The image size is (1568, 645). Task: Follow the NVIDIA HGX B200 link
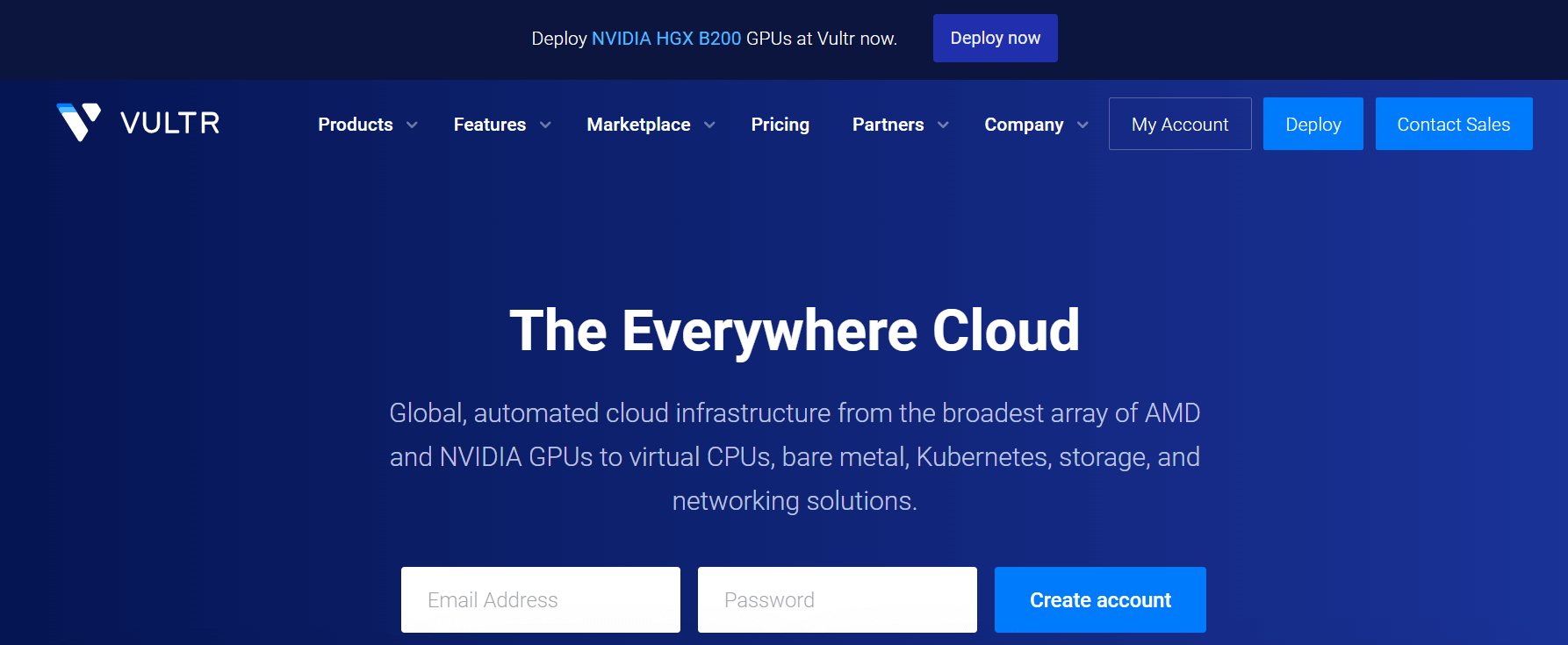tap(666, 39)
